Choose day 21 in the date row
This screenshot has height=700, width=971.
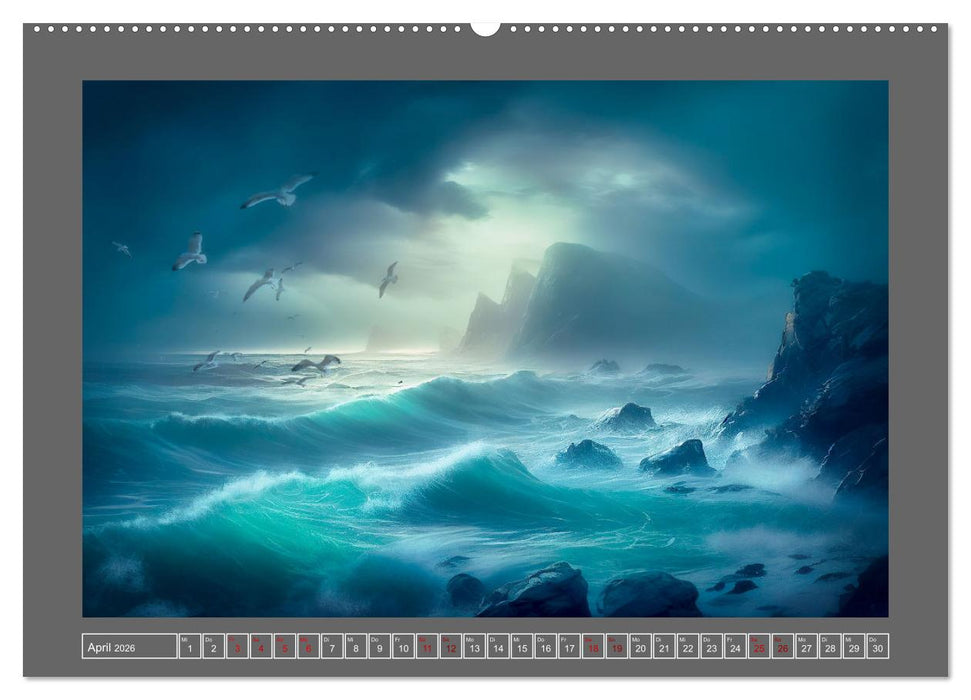tap(664, 647)
